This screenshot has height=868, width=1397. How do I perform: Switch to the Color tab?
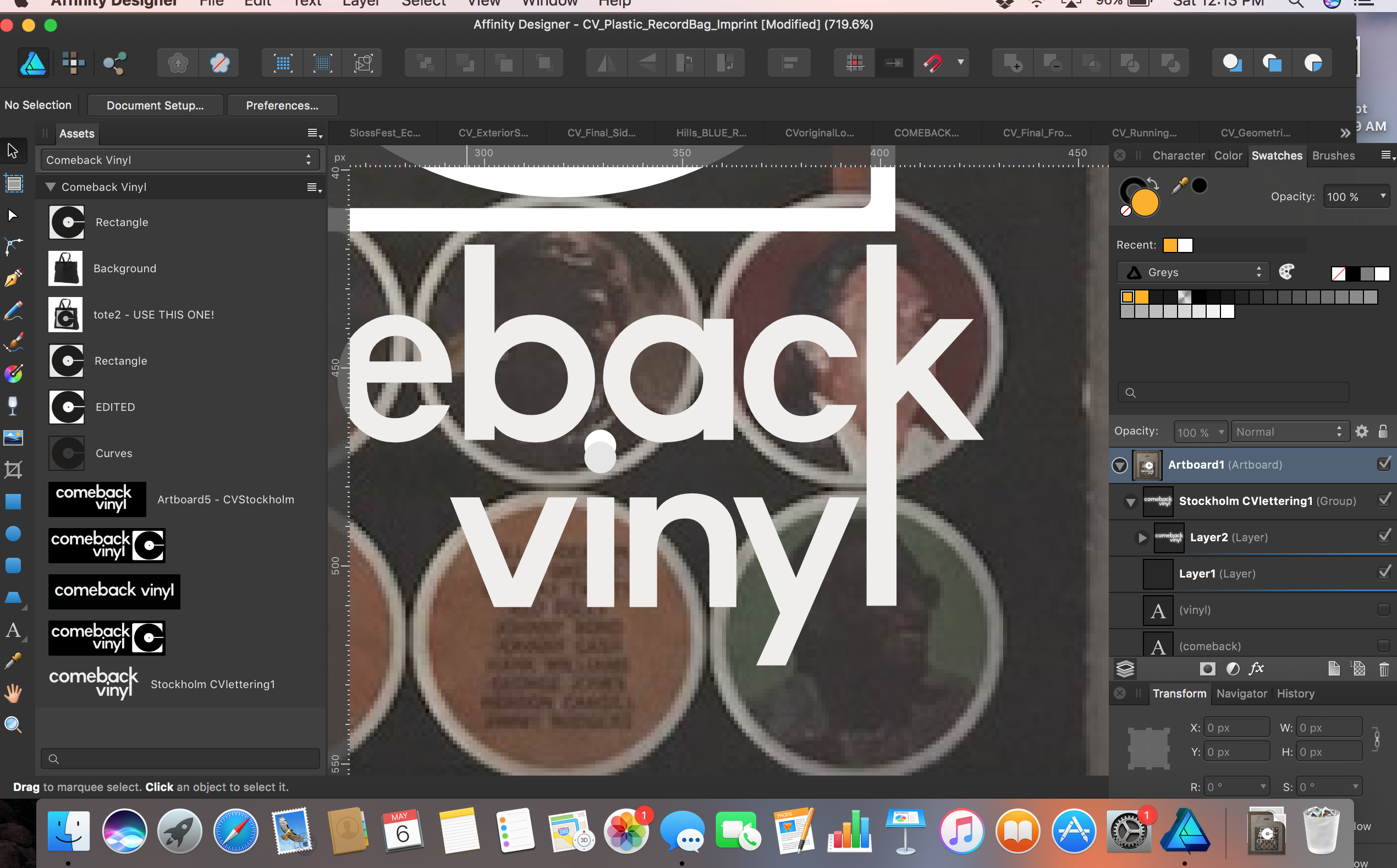click(x=1228, y=156)
